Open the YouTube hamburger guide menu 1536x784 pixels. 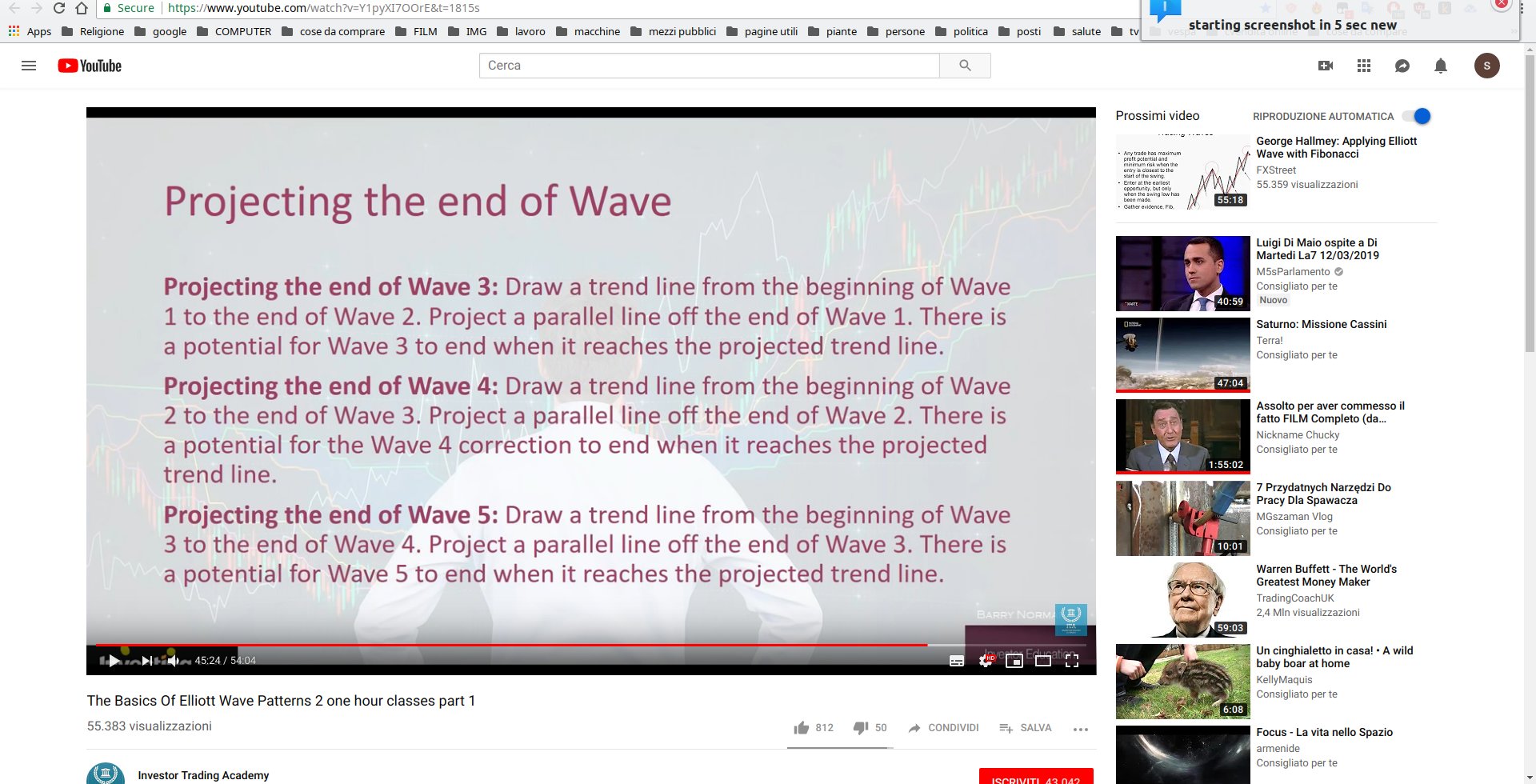(29, 66)
